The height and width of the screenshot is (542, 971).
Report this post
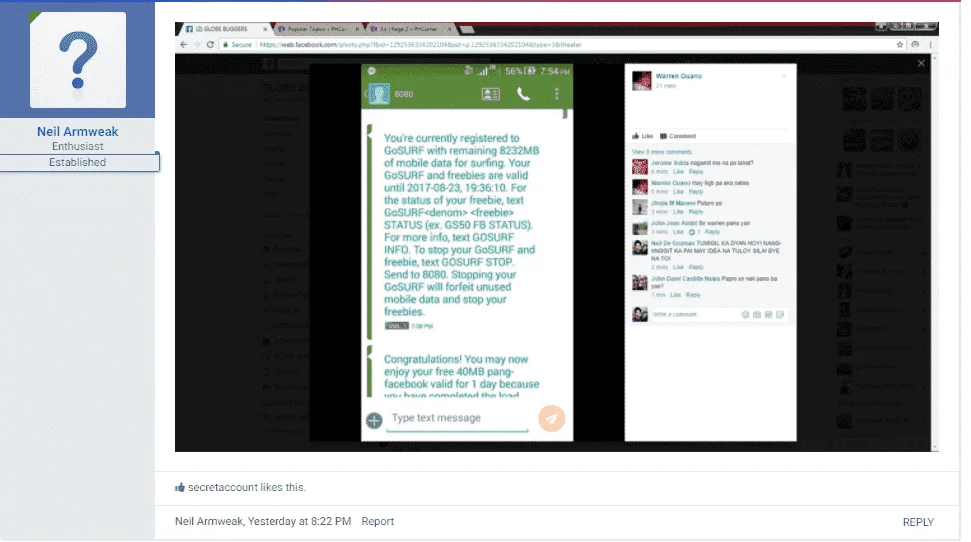(378, 522)
